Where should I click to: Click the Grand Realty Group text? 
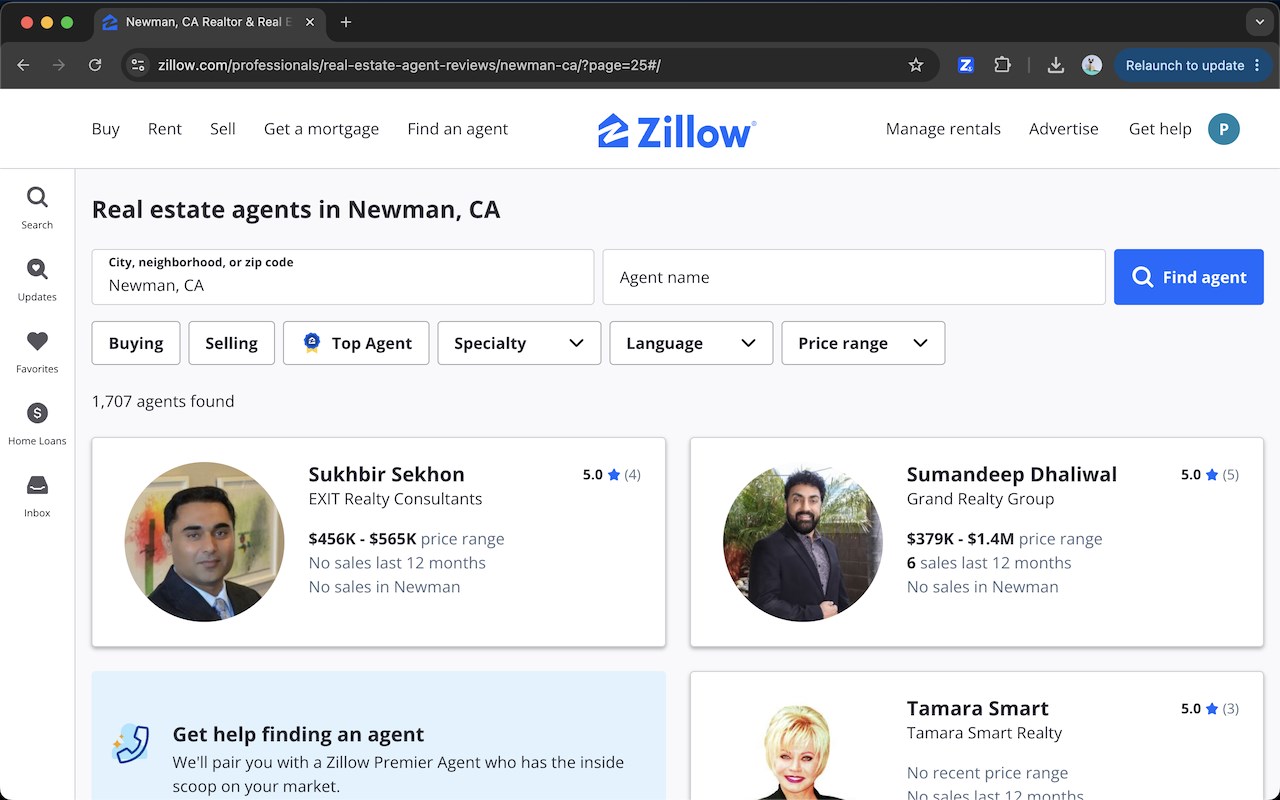(x=981, y=499)
